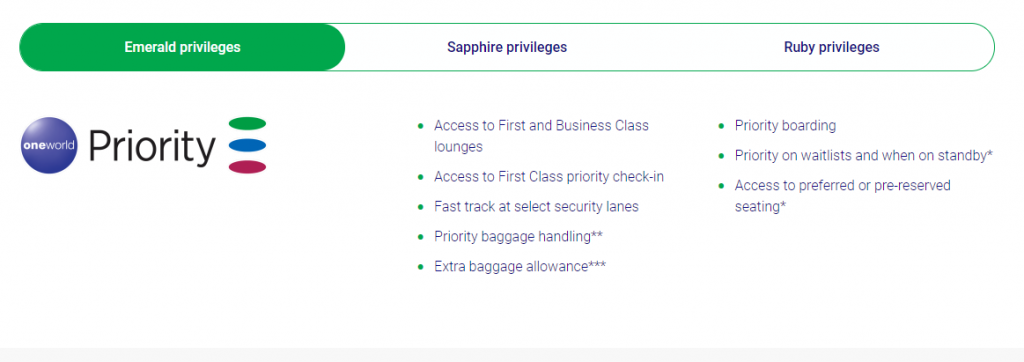The height and width of the screenshot is (362, 1024).
Task: Click Access to First and Business Class lounges
Action: point(541,136)
